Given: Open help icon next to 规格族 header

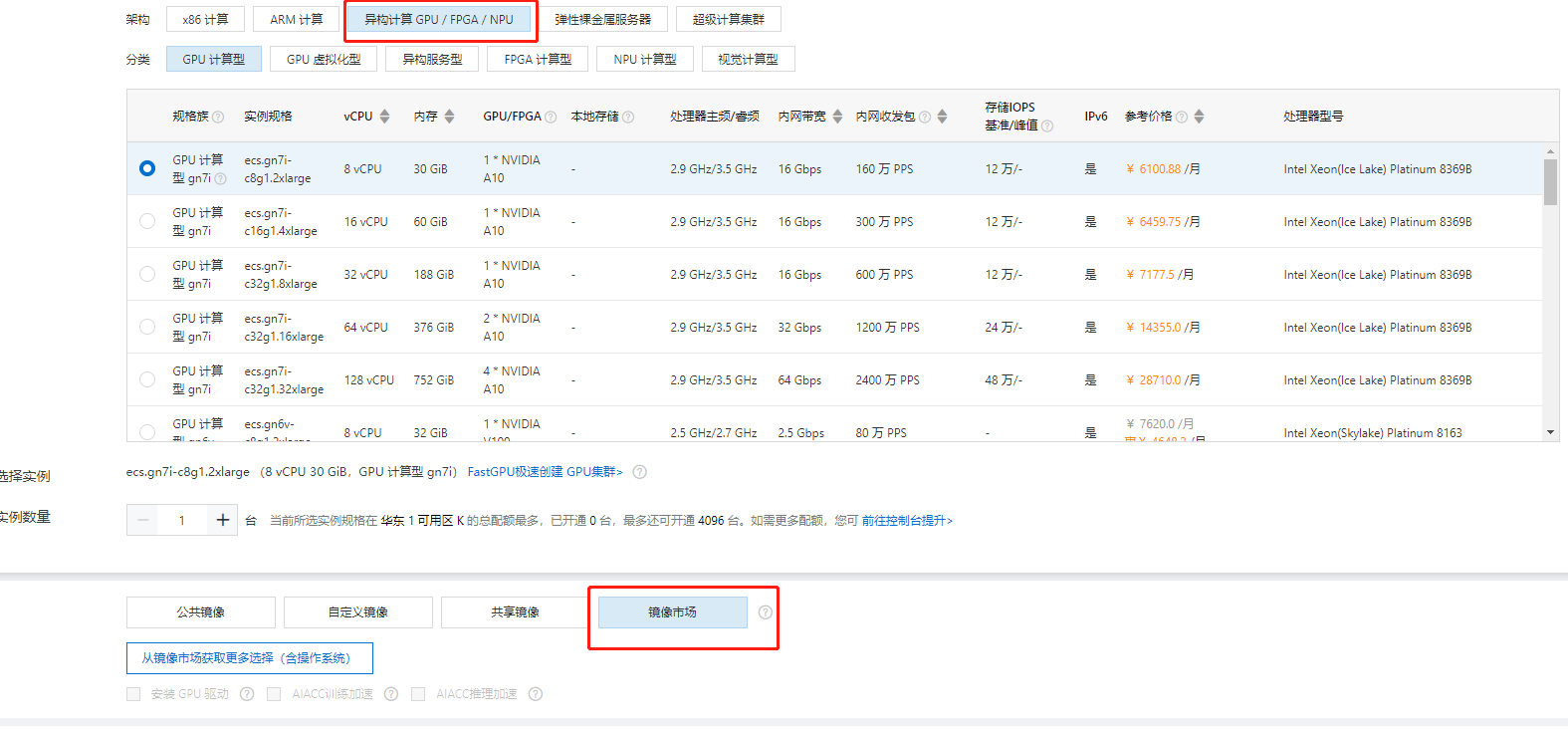Looking at the screenshot, I should coord(218,117).
